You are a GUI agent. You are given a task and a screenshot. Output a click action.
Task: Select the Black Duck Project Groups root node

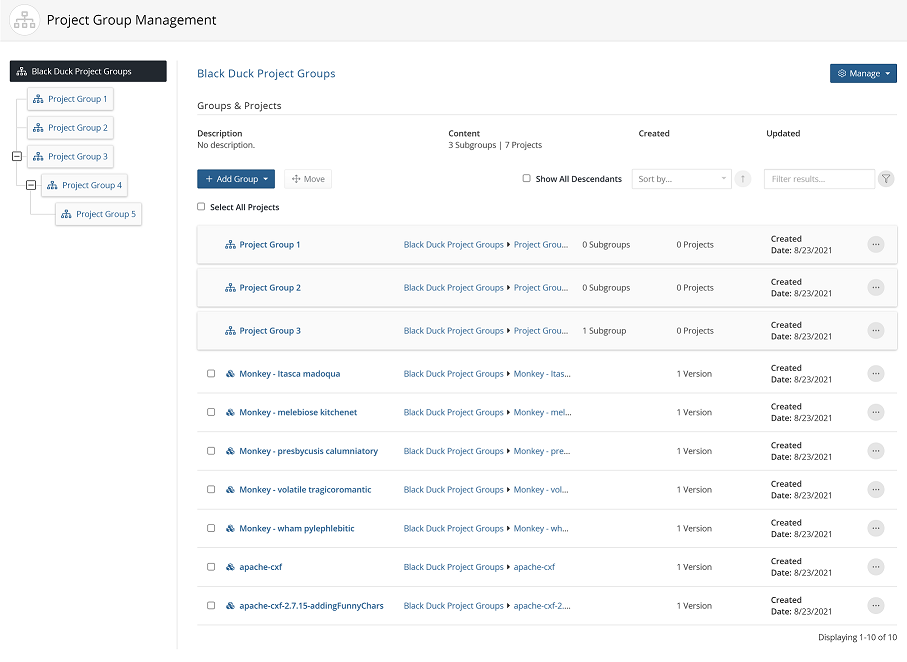coord(88,71)
